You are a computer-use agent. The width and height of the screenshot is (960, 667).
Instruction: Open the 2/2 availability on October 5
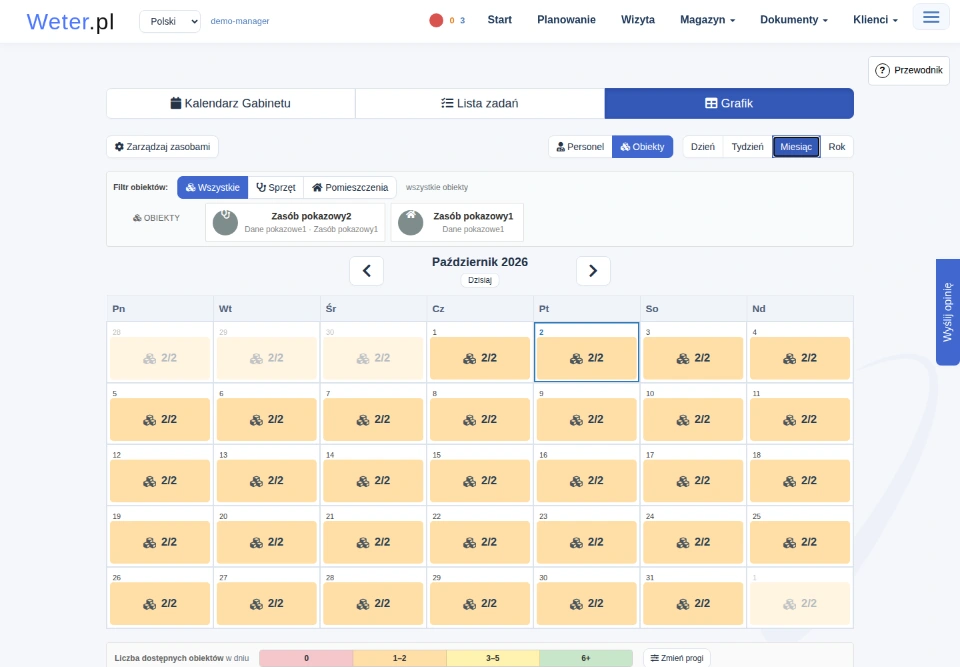[x=160, y=420]
